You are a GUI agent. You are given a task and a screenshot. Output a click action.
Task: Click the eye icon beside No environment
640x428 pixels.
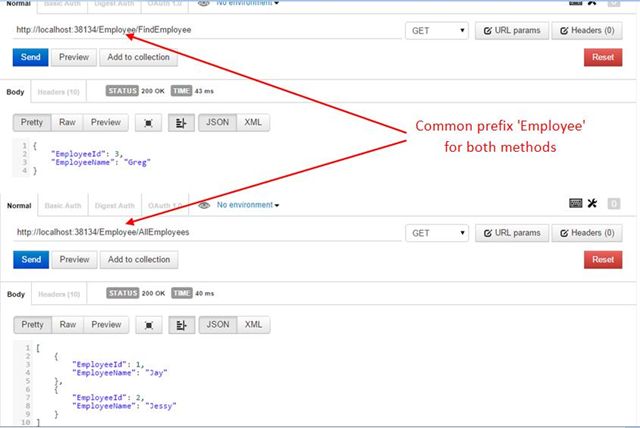click(204, 205)
